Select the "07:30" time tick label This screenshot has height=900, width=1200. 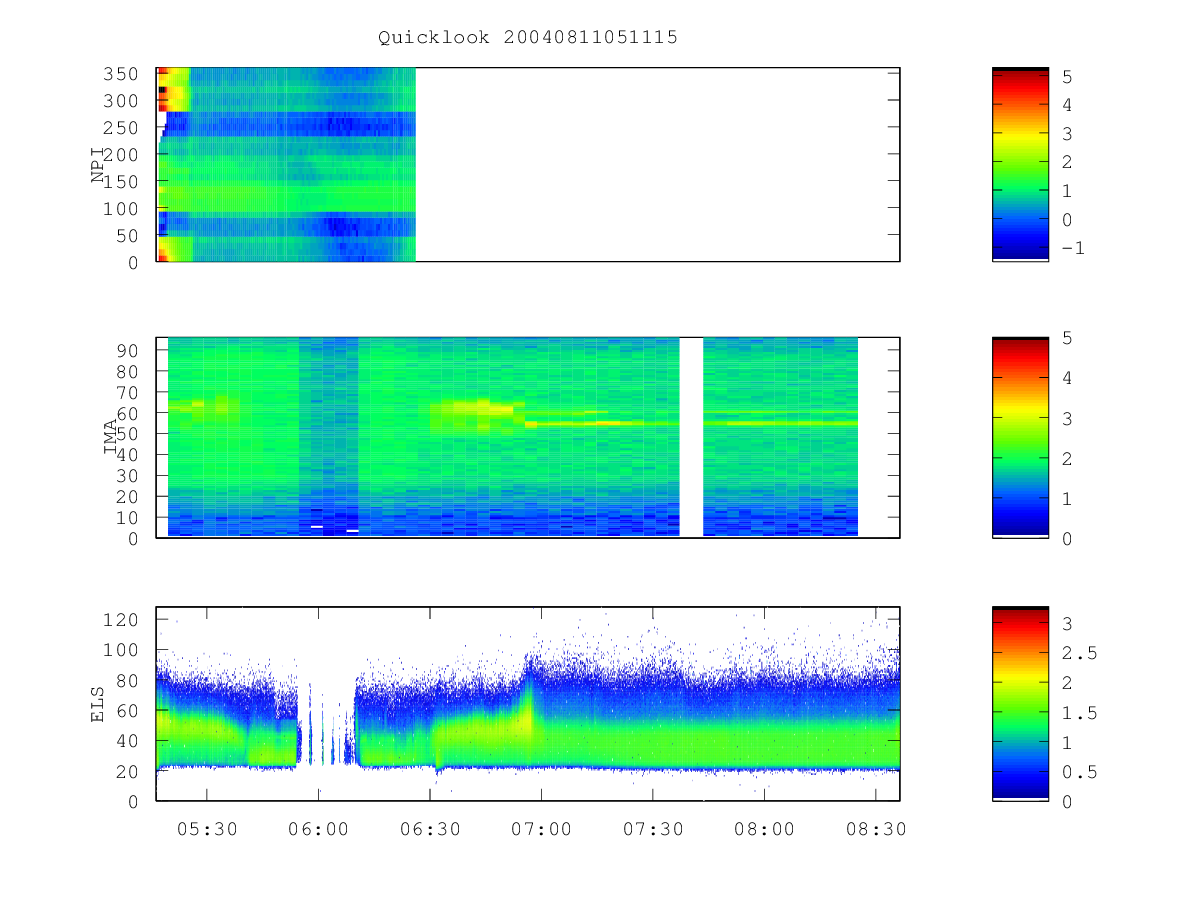[653, 829]
